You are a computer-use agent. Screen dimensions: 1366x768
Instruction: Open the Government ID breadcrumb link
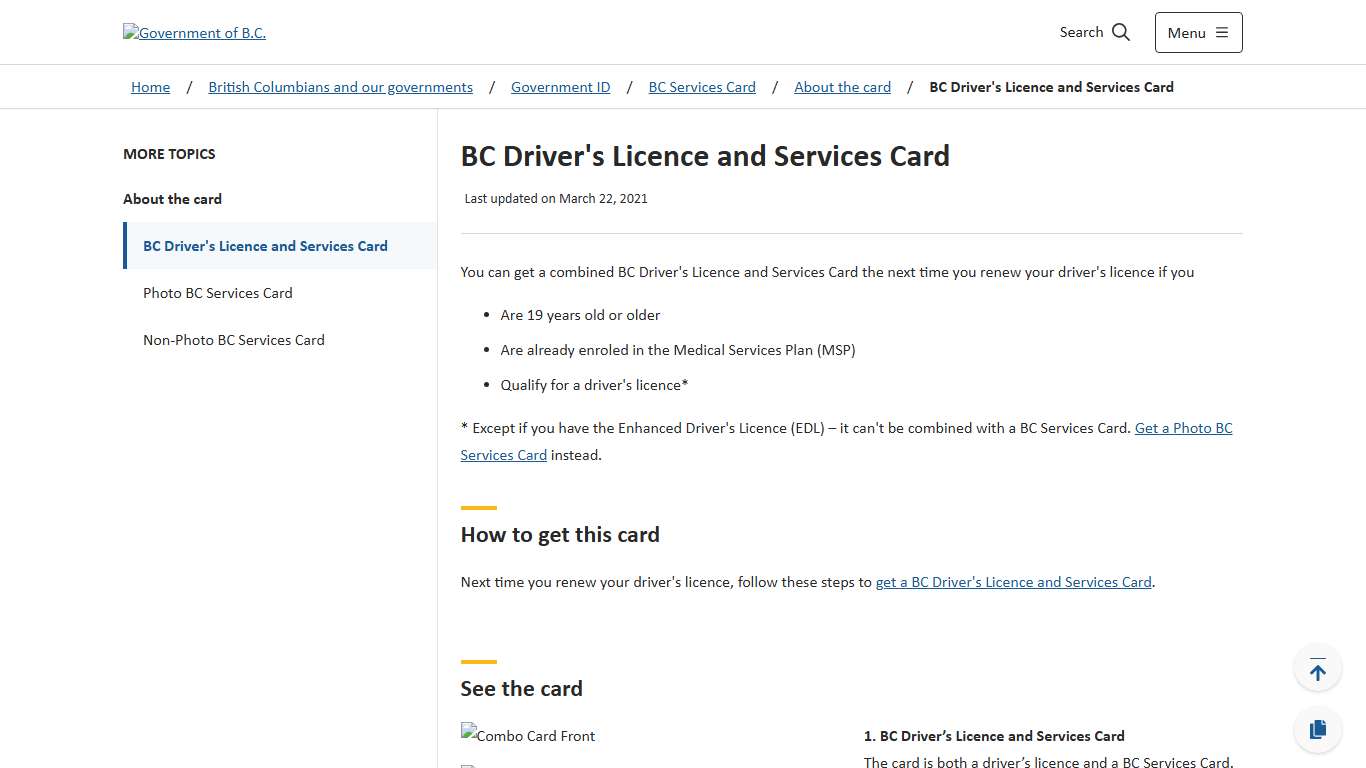coord(560,87)
